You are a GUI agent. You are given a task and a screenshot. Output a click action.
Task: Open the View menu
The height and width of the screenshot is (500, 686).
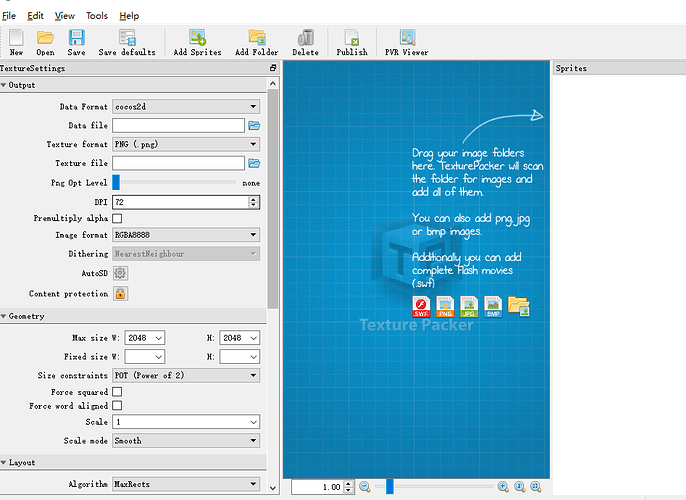(65, 16)
